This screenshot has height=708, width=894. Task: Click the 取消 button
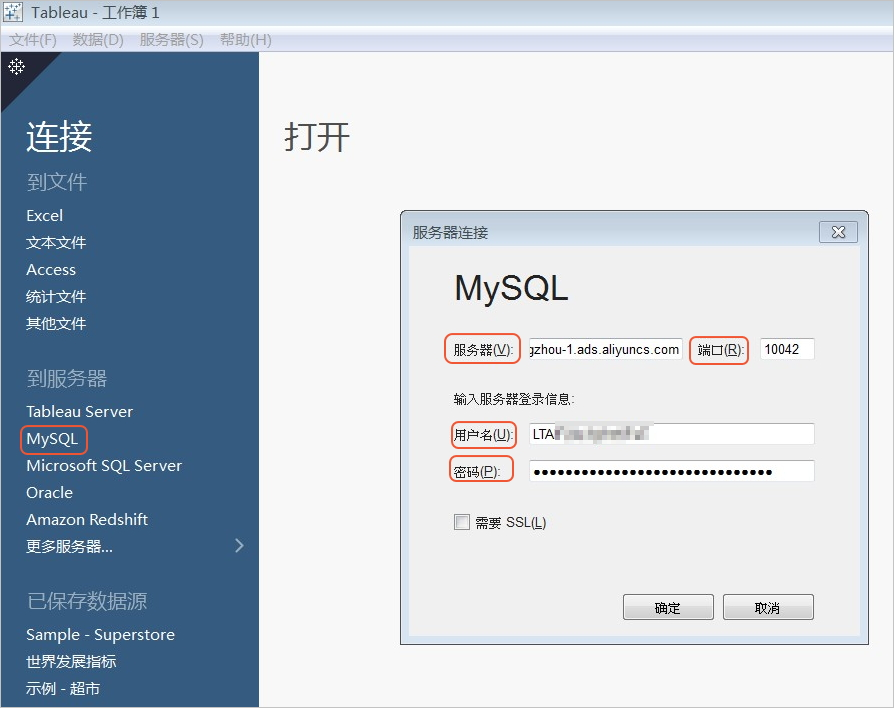pyautogui.click(x=768, y=607)
